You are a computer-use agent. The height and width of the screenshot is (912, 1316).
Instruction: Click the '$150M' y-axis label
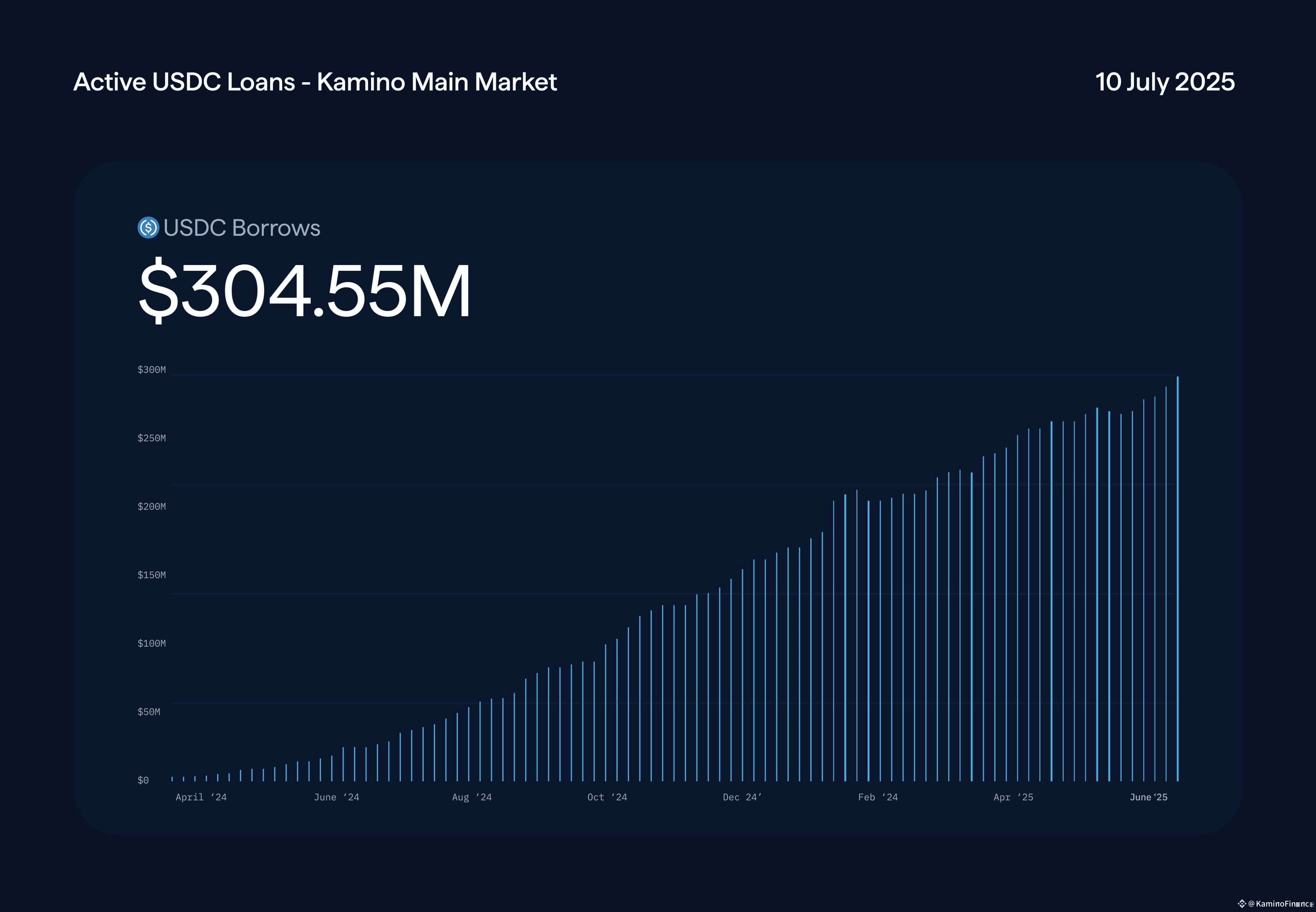click(151, 575)
